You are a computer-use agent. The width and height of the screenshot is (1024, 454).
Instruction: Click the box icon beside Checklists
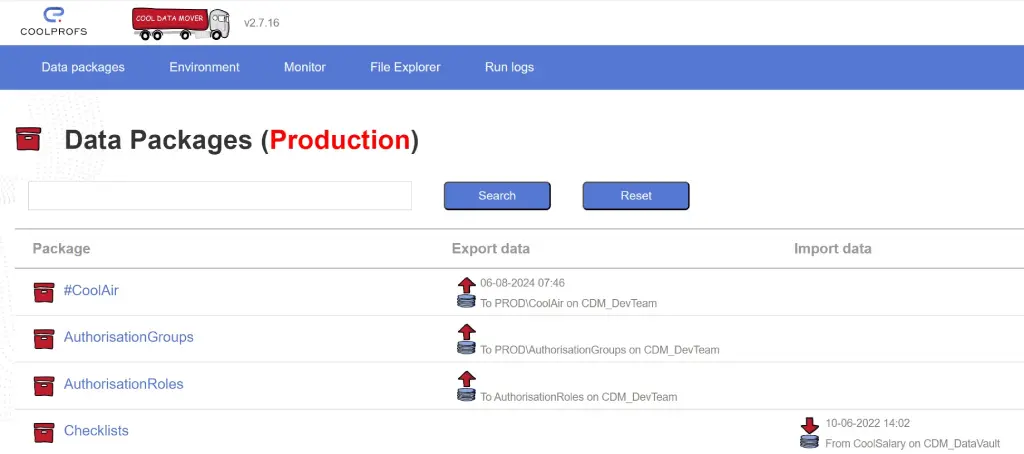pos(43,432)
